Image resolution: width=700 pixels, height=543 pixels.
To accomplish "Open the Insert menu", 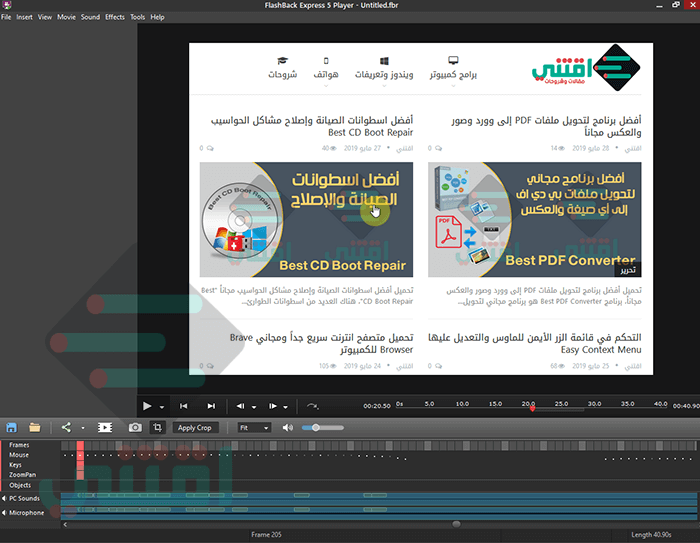I will (x=24, y=17).
